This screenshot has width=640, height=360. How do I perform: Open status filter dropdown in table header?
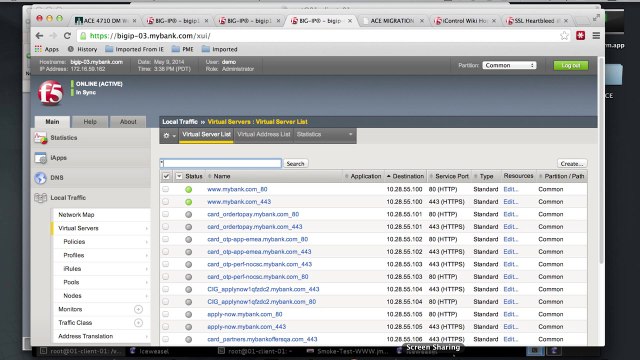(x=179, y=176)
